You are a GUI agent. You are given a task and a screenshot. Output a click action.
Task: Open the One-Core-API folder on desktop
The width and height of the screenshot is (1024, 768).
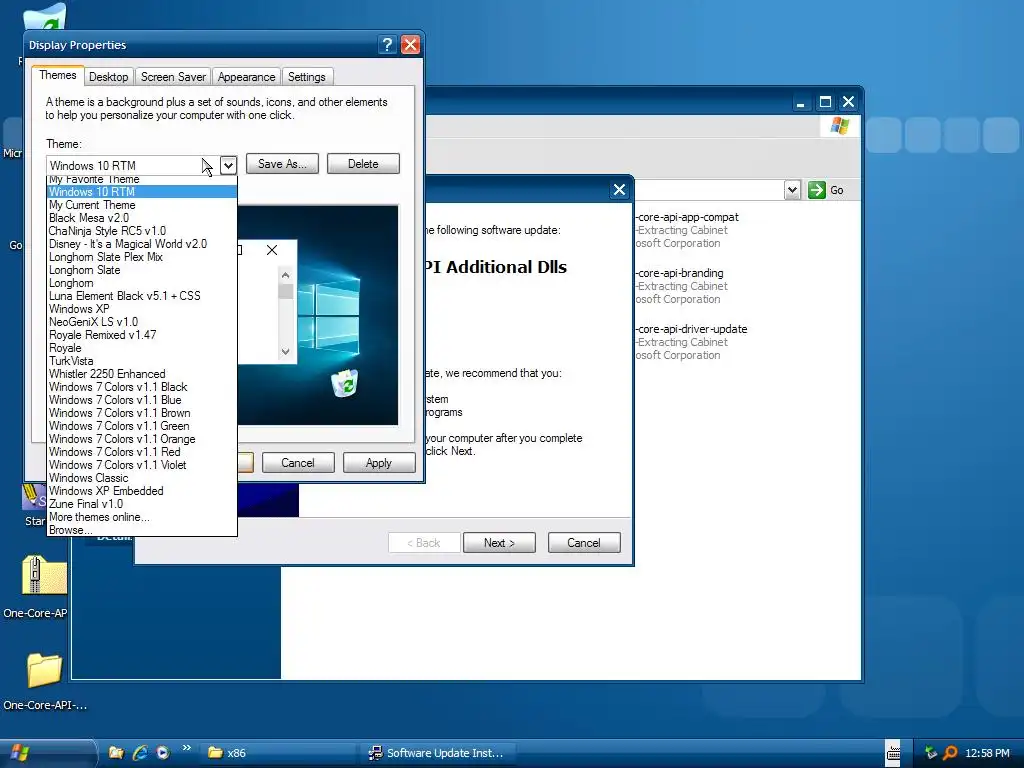point(44,671)
